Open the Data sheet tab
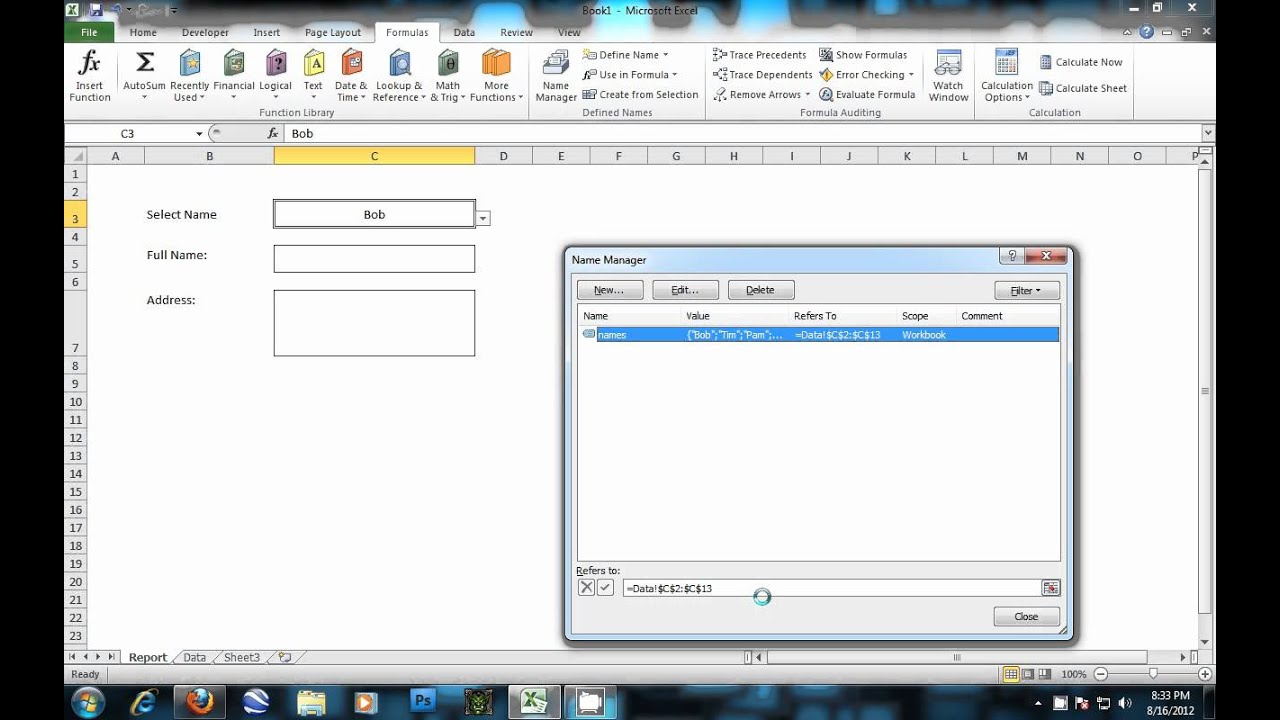 tap(195, 657)
